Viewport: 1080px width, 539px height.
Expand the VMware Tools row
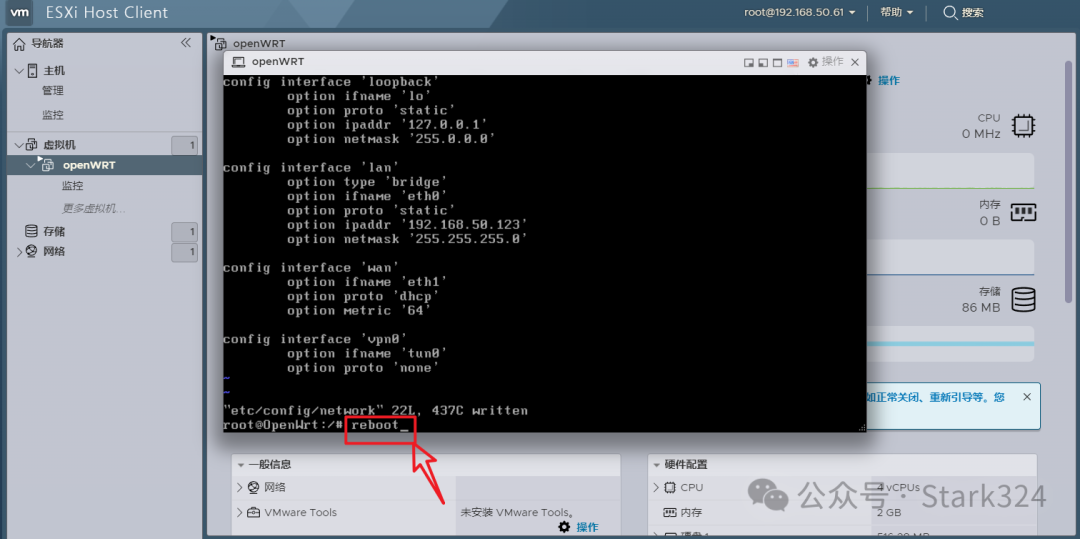tap(239, 513)
